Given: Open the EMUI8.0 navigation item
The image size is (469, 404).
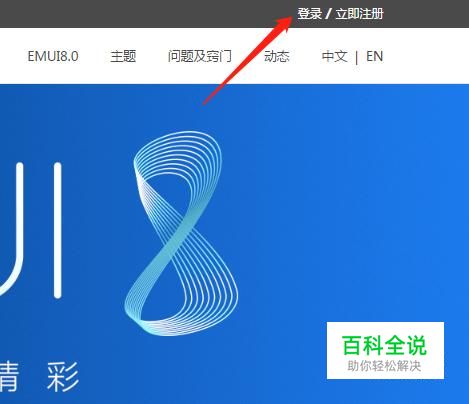Looking at the screenshot, I should coord(53,56).
